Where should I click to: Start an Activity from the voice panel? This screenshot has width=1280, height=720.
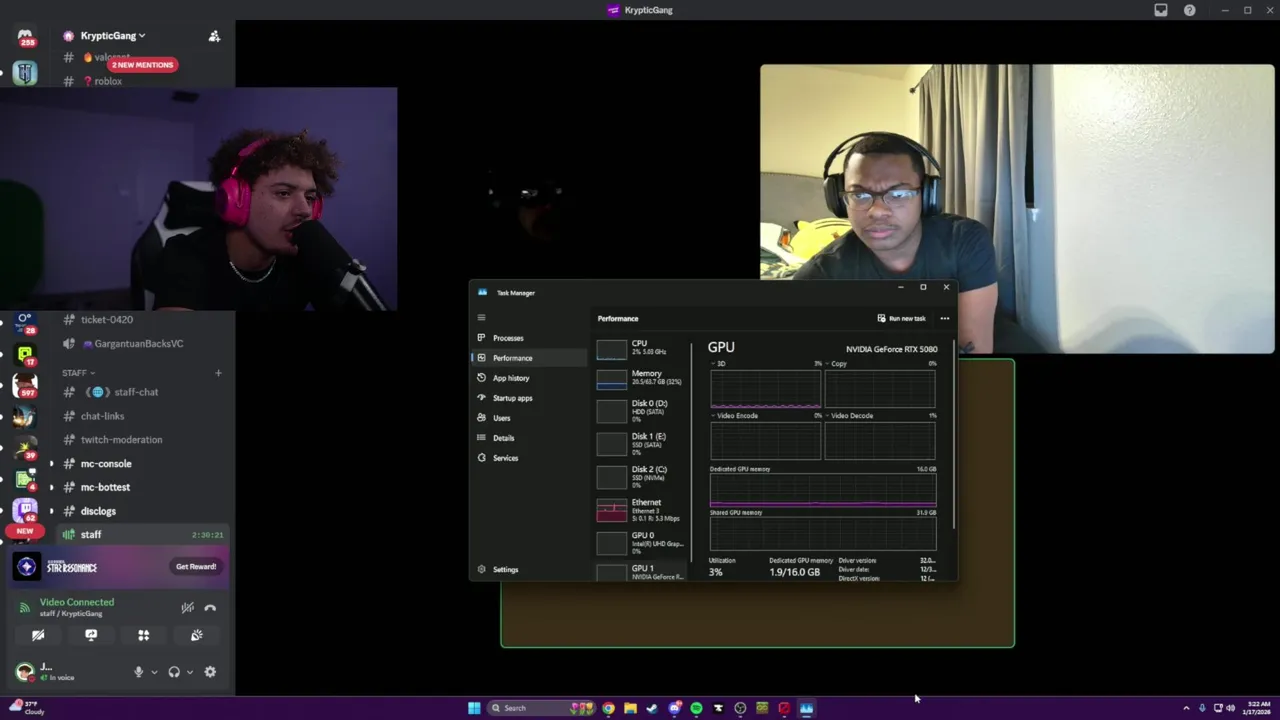(143, 635)
